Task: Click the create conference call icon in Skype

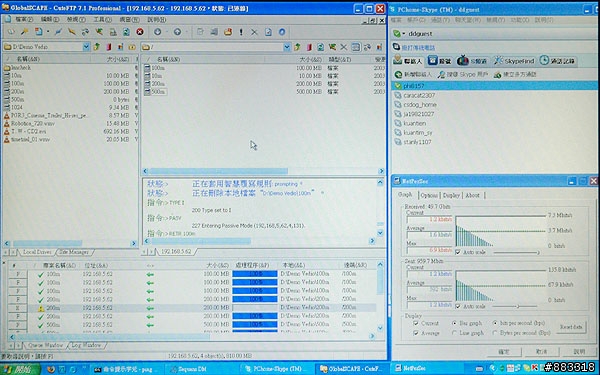Action: pyautogui.click(x=497, y=74)
